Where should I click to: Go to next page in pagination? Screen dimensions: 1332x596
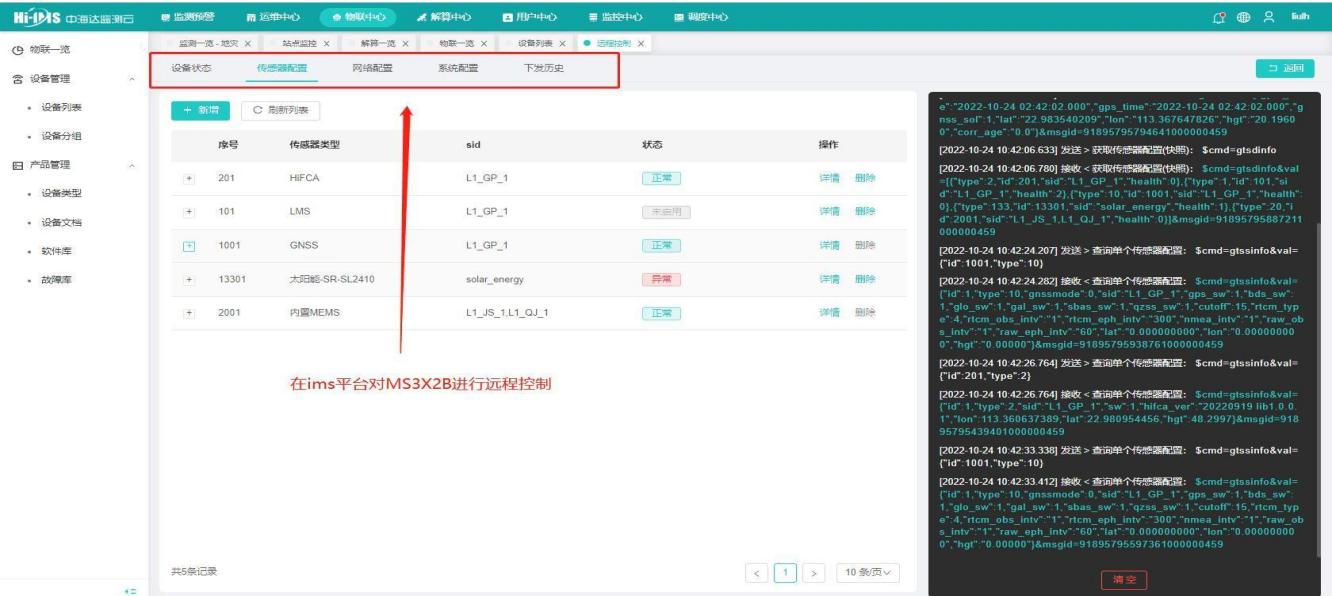(815, 572)
